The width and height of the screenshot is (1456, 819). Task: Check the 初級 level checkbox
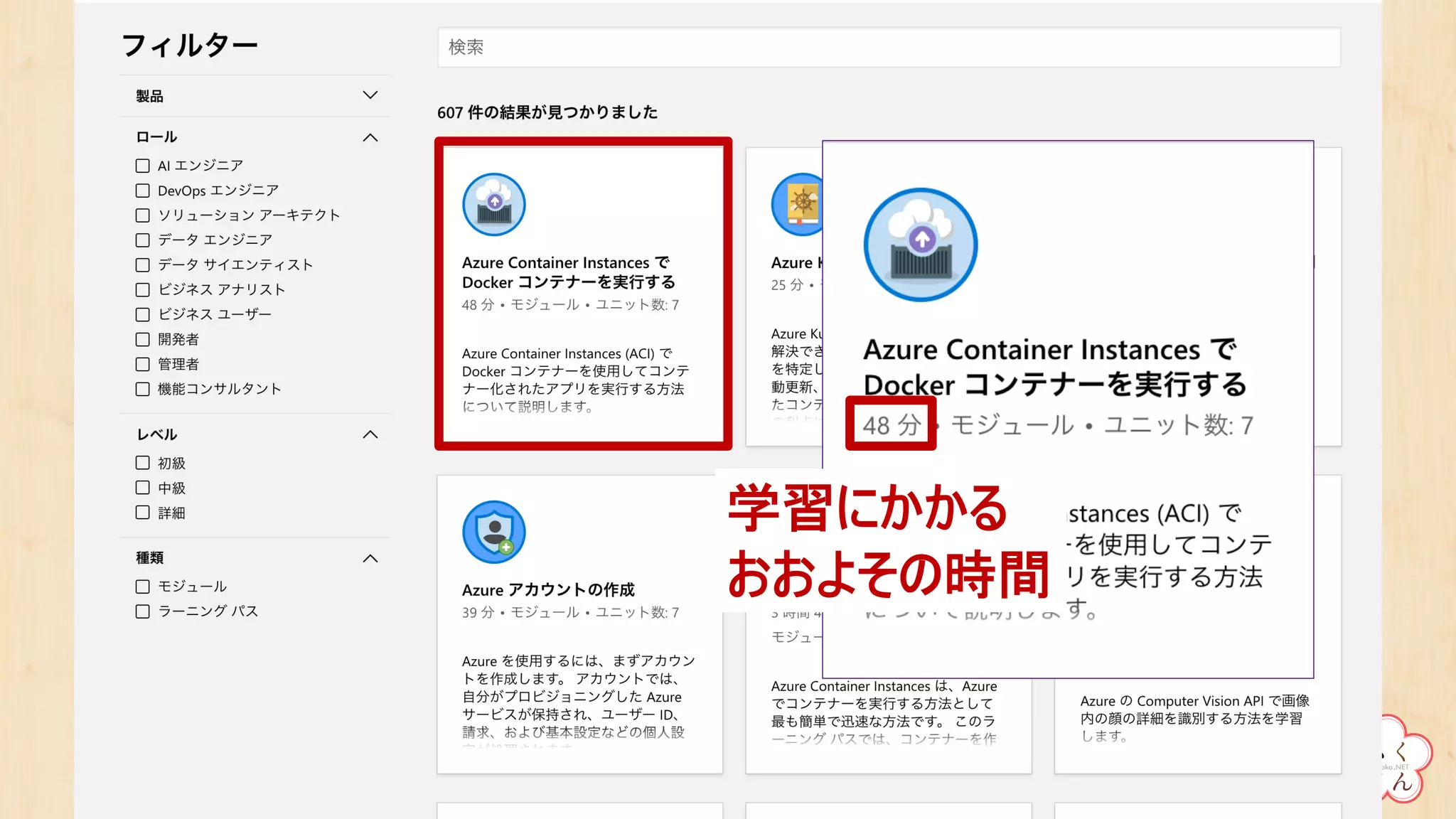143,463
